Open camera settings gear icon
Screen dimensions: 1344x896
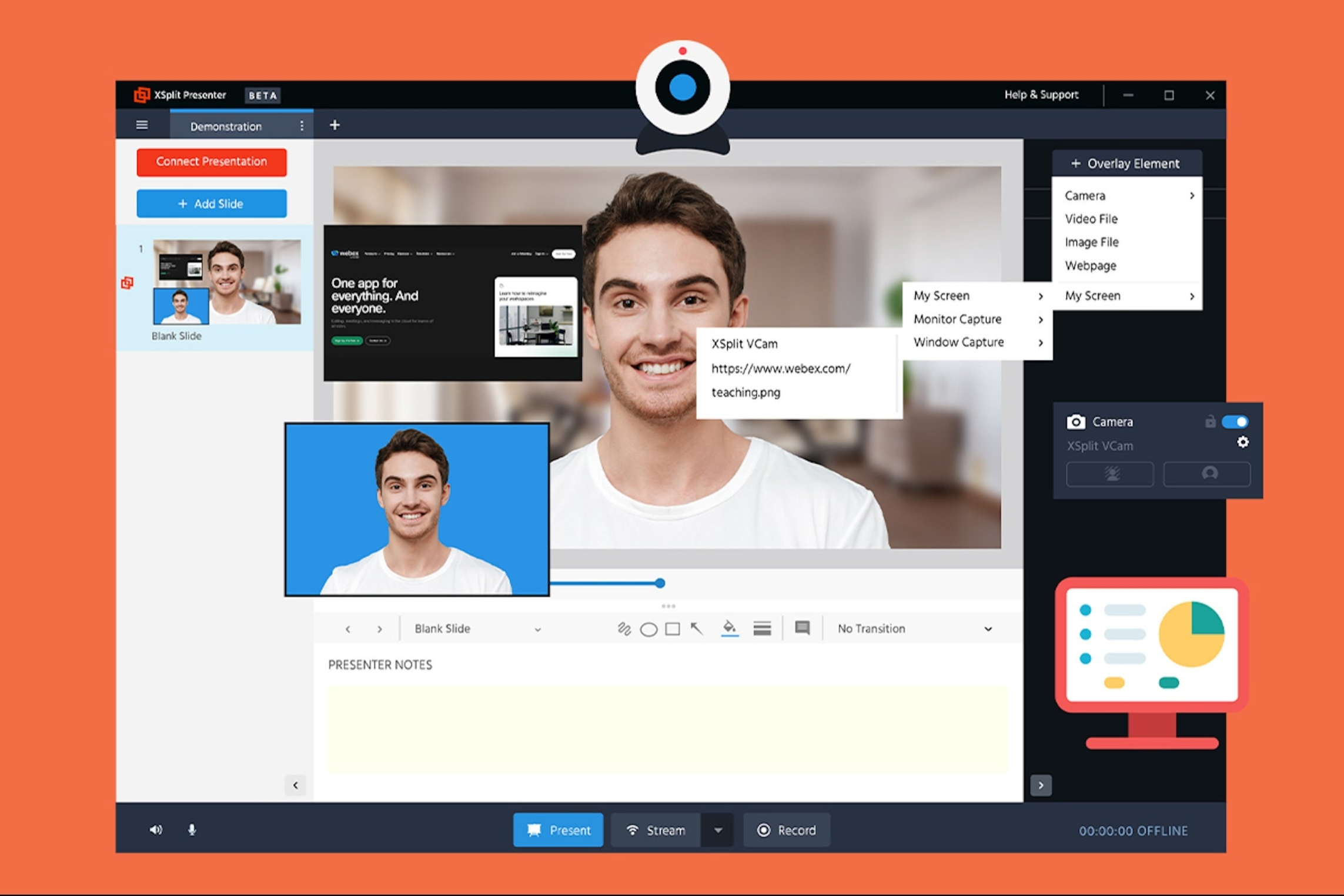tap(1242, 442)
